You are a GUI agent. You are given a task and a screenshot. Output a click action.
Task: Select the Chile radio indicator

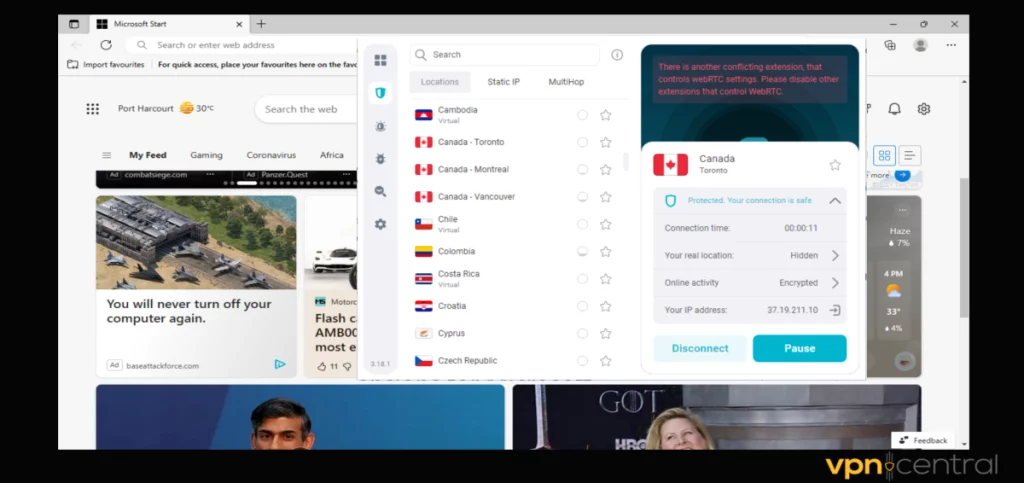(582, 225)
